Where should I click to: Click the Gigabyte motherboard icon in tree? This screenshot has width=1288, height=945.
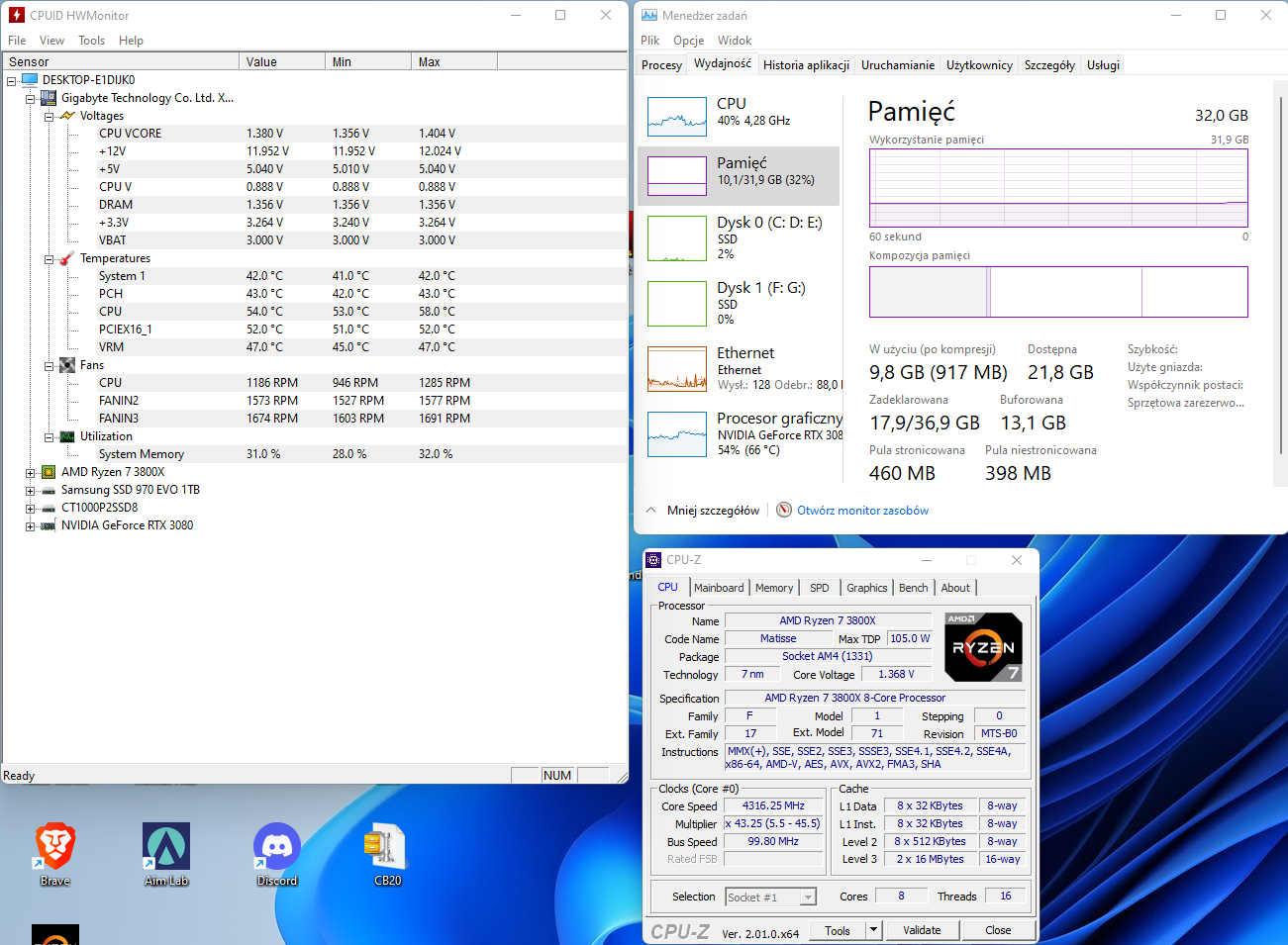pos(48,98)
